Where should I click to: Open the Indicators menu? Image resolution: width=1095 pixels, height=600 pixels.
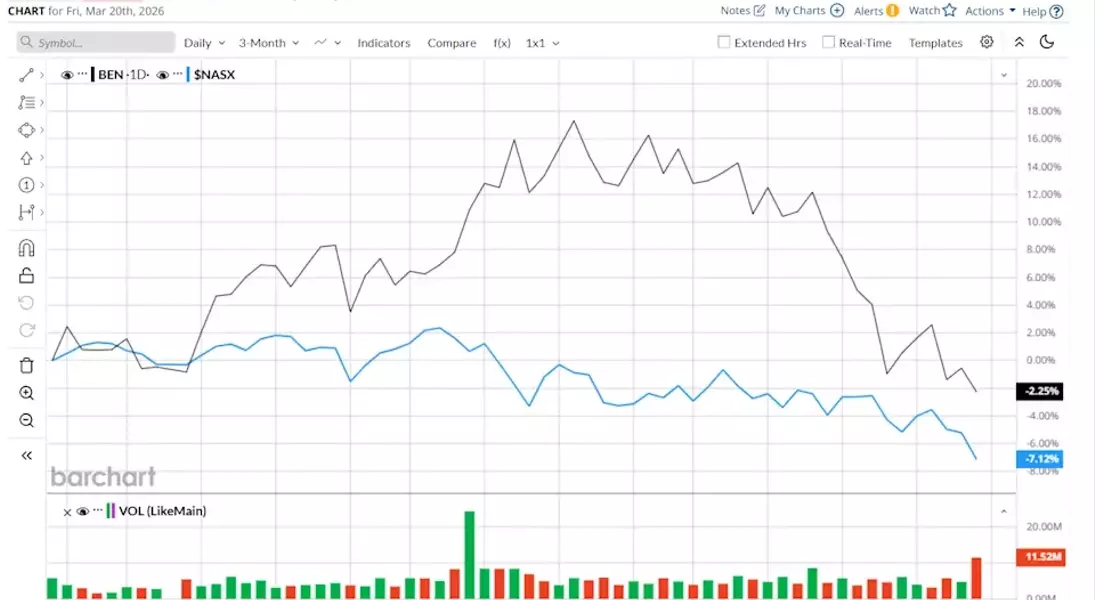point(384,43)
